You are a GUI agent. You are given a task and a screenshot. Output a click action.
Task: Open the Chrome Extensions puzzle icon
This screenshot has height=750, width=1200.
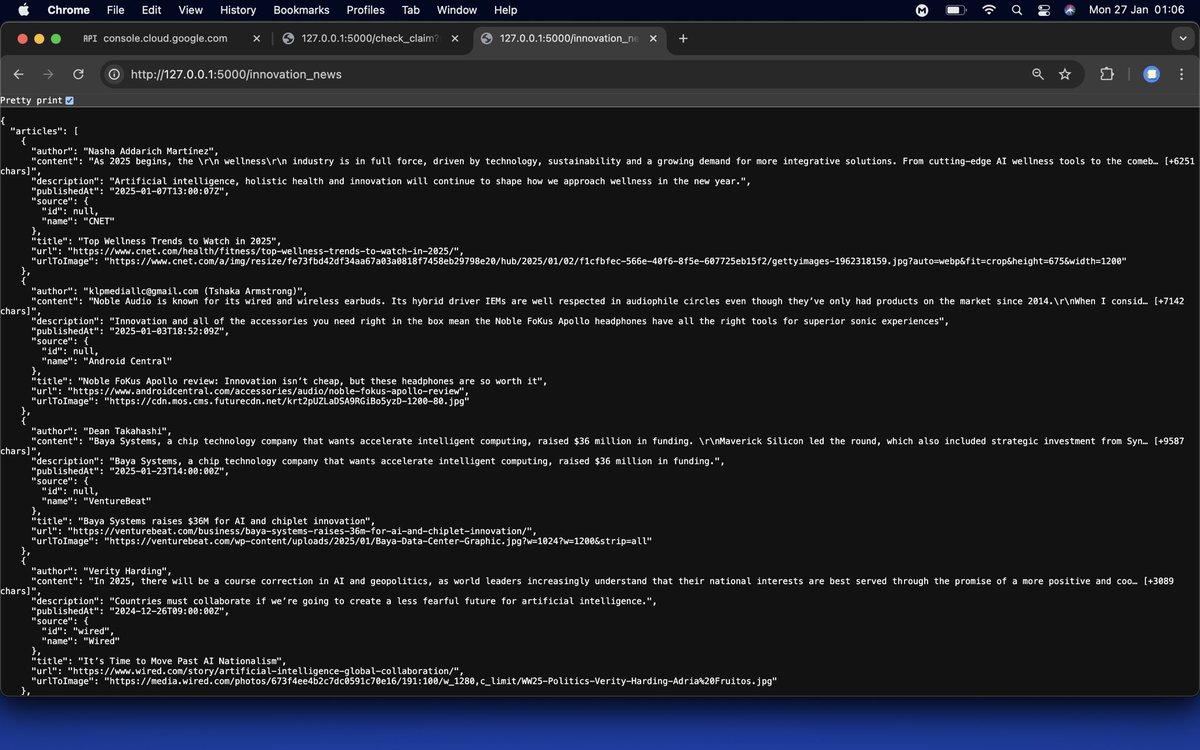[x=1107, y=74]
